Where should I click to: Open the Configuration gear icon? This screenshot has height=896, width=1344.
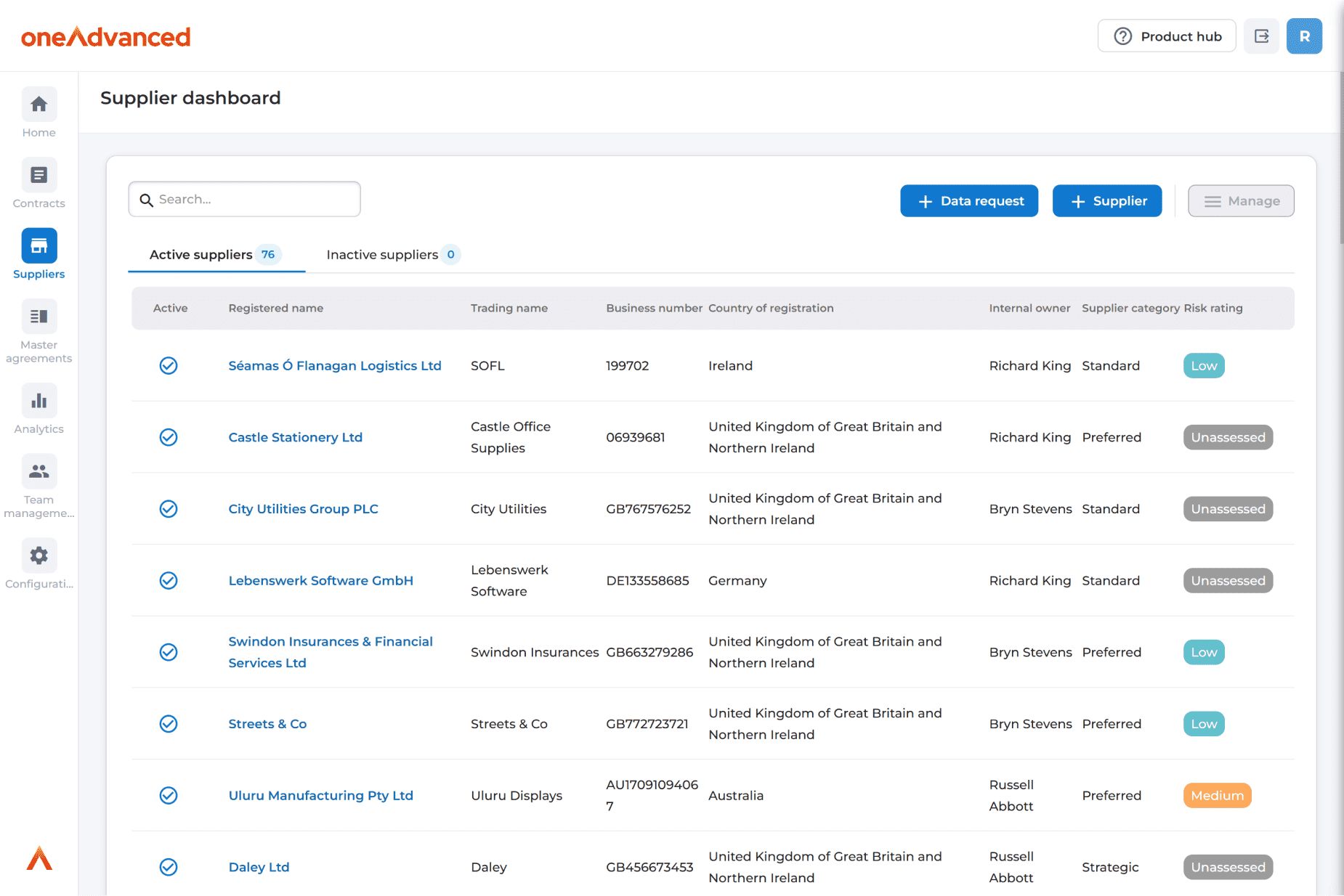pos(39,556)
